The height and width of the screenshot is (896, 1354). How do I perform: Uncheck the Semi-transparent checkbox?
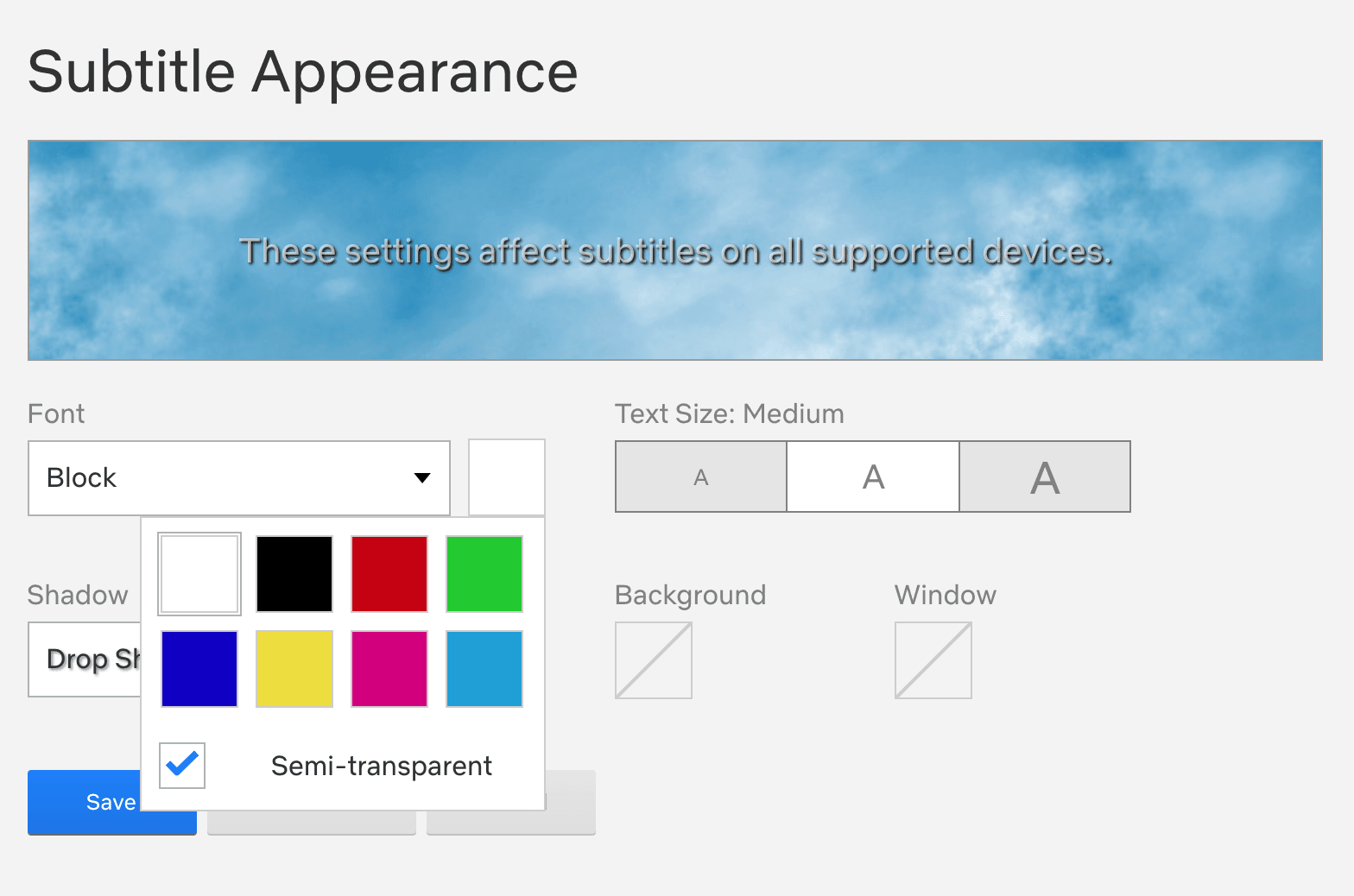click(182, 766)
